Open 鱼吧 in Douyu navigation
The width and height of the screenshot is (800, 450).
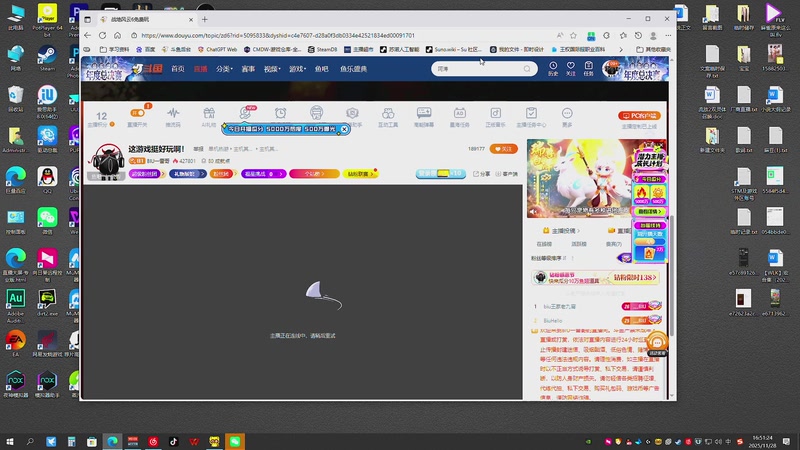click(x=321, y=69)
